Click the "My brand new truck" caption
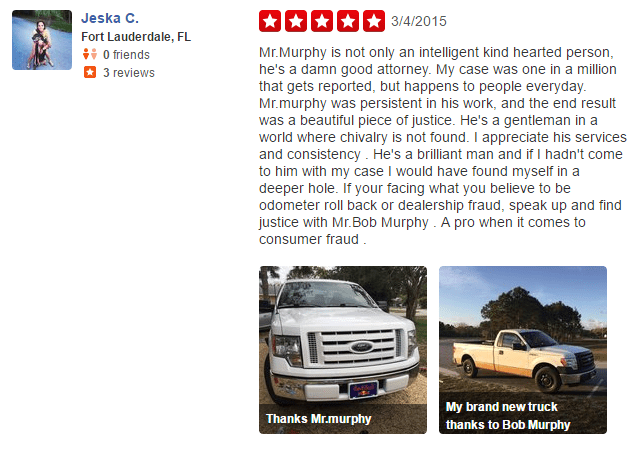 502,407
